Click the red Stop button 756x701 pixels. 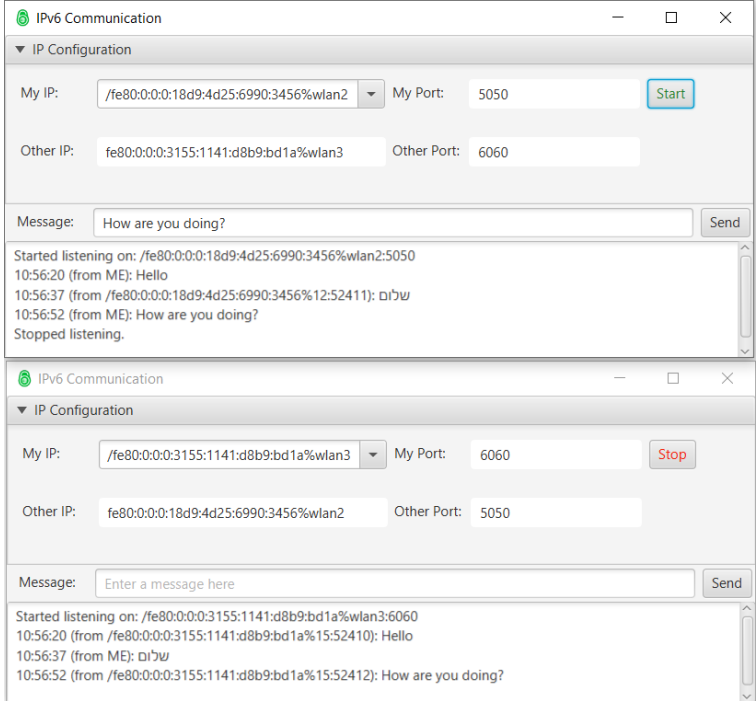pos(672,454)
